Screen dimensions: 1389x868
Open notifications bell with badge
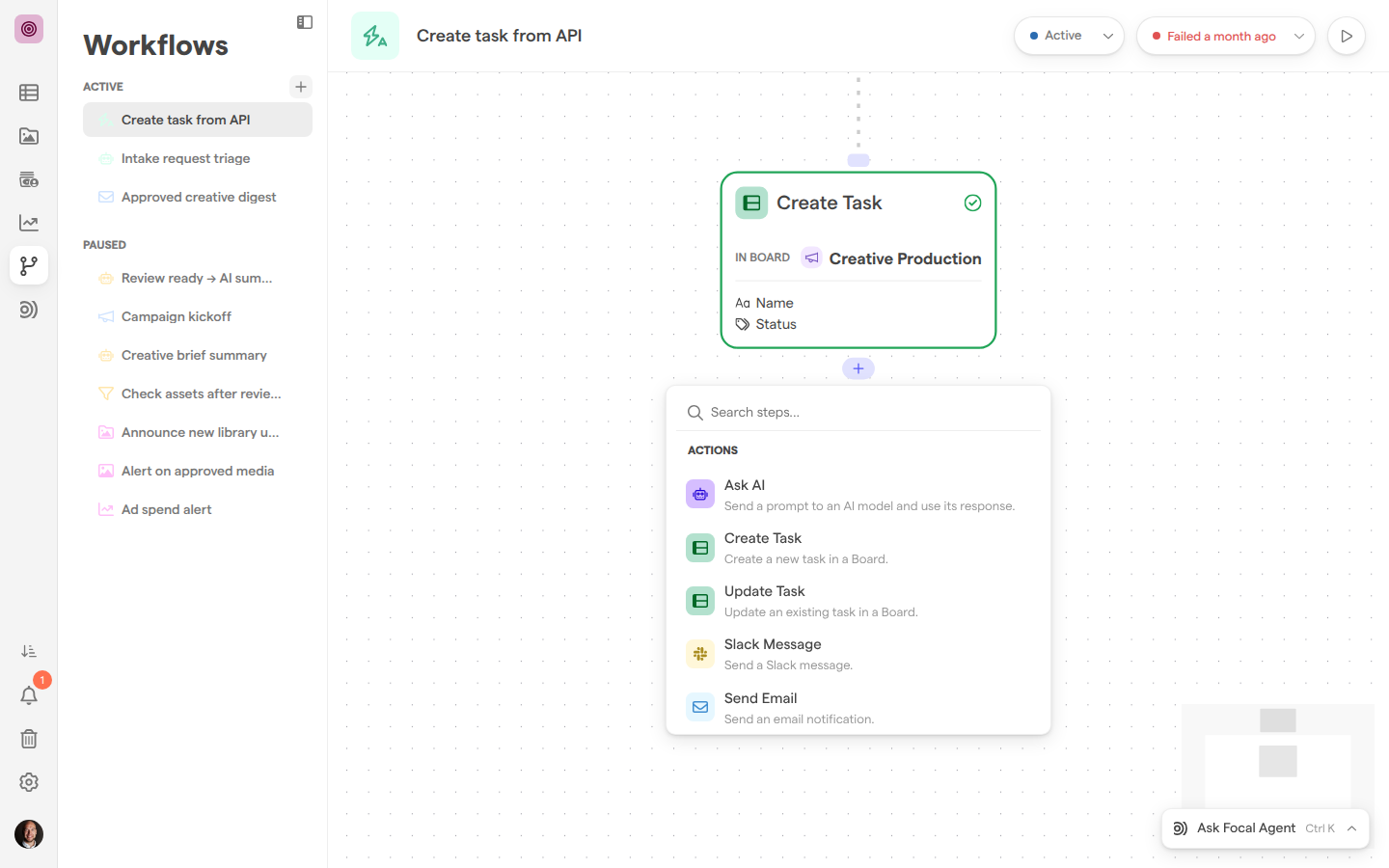[x=29, y=695]
